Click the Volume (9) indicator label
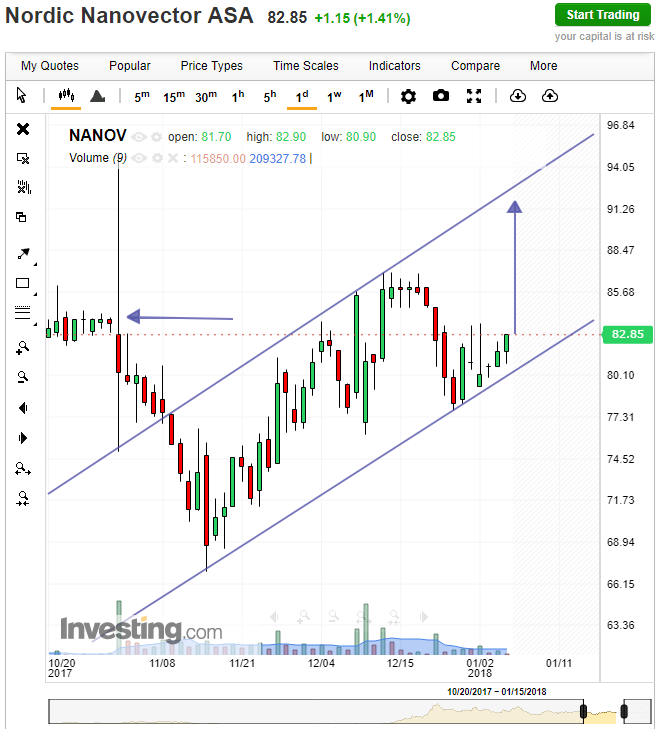The image size is (656, 729). click(x=98, y=158)
